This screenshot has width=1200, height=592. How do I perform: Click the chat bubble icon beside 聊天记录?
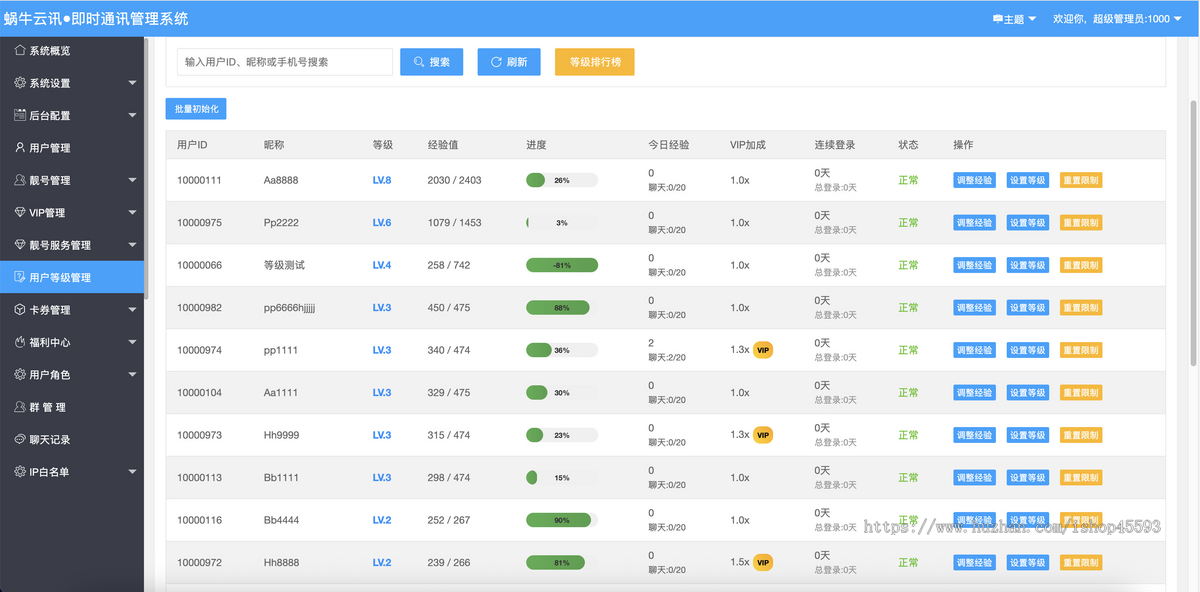coord(20,439)
